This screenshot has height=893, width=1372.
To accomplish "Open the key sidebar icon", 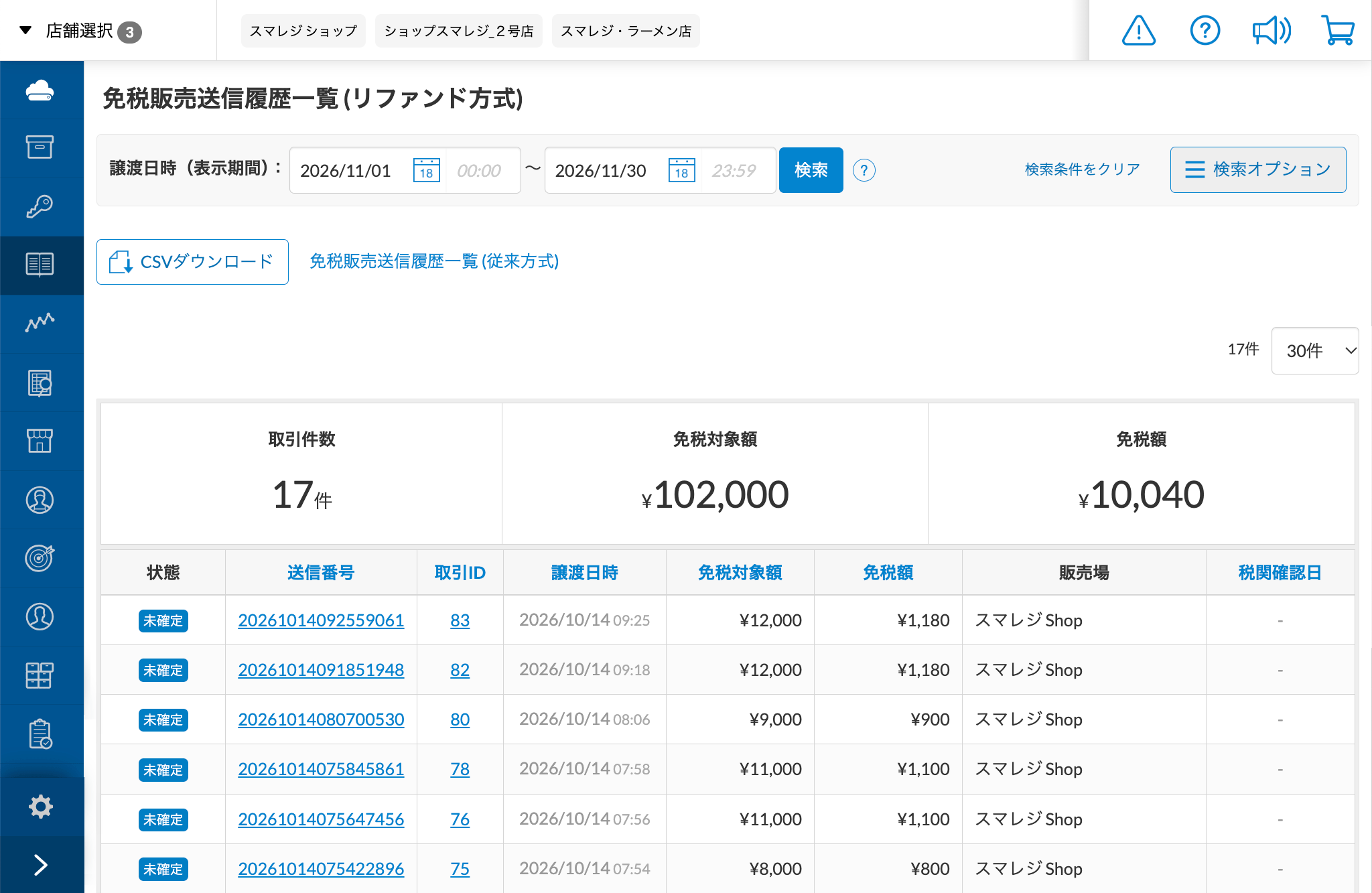I will 40,206.
